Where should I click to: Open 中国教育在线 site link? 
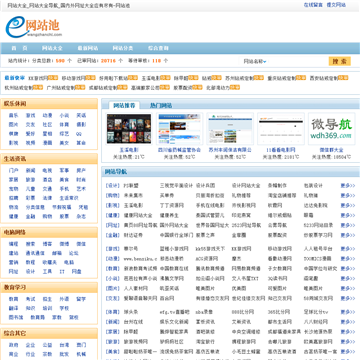(174, 269)
